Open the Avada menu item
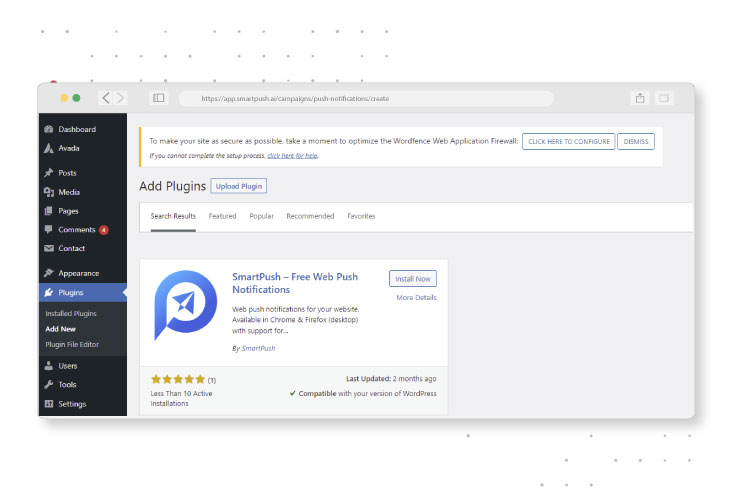Viewport: 731px width, 500px height. tap(83, 148)
